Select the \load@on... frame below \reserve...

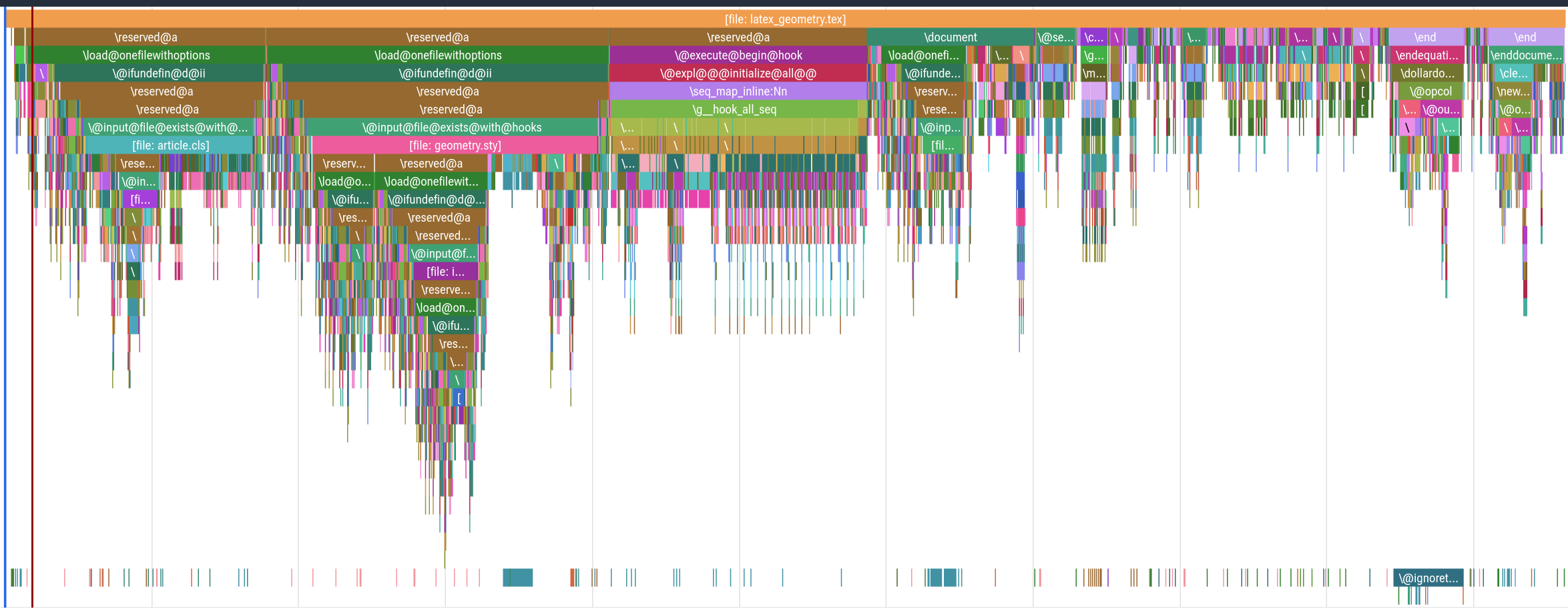[x=445, y=308]
